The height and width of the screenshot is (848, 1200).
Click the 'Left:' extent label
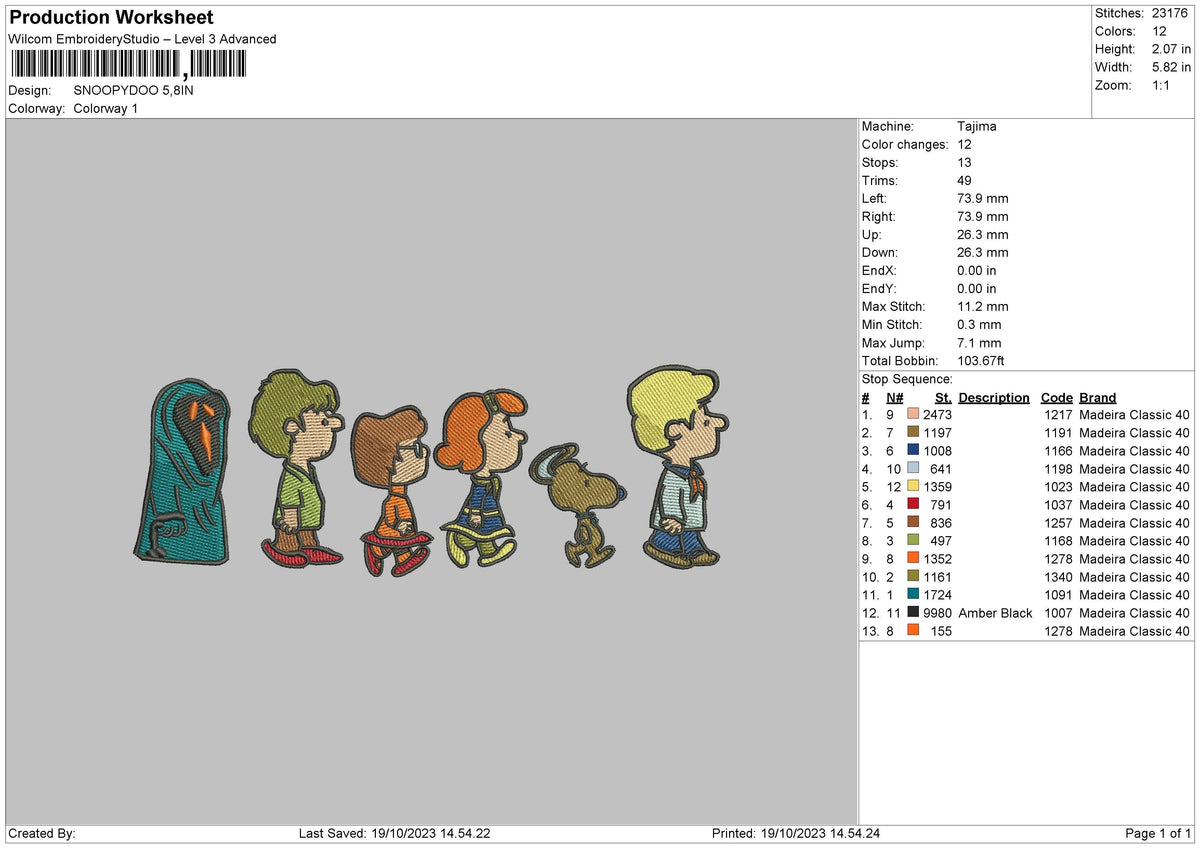[x=875, y=198]
